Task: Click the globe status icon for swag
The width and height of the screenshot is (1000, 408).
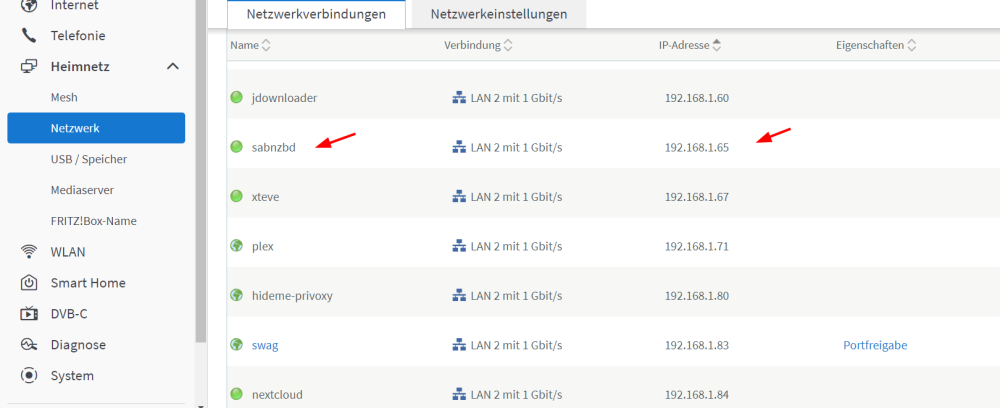Action: click(x=237, y=345)
